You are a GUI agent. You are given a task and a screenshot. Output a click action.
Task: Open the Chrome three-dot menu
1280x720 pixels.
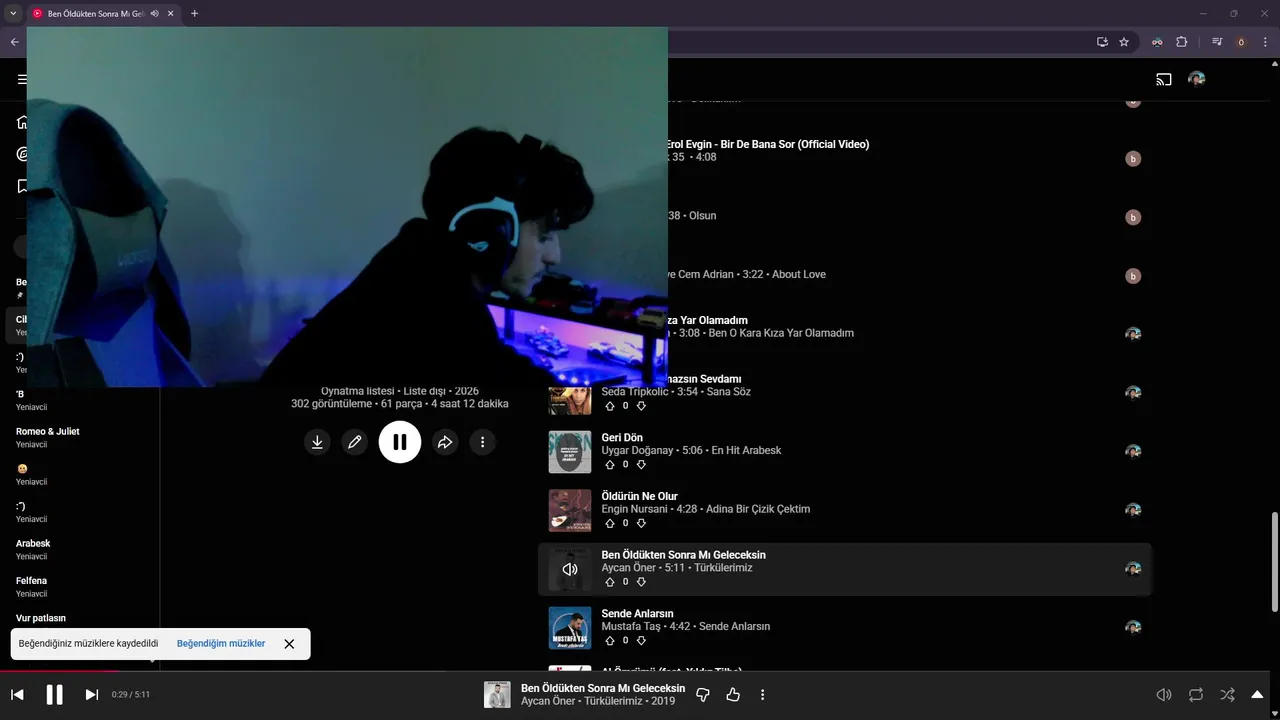pyautogui.click(x=1265, y=42)
